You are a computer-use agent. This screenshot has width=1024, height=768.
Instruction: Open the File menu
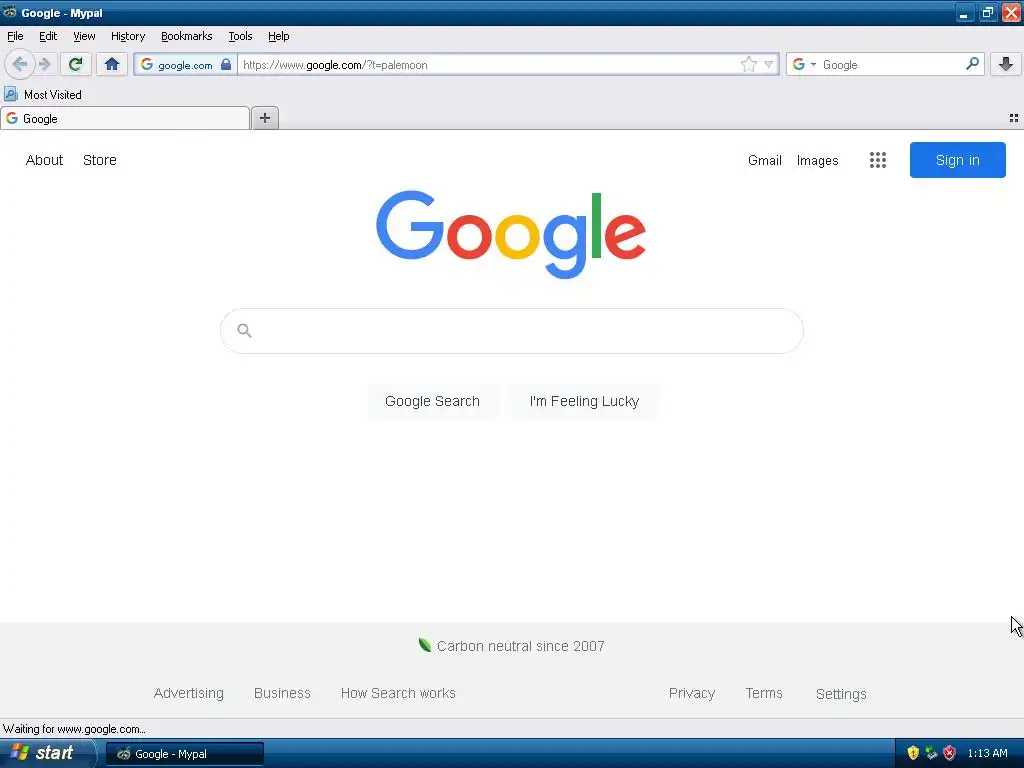click(x=15, y=36)
